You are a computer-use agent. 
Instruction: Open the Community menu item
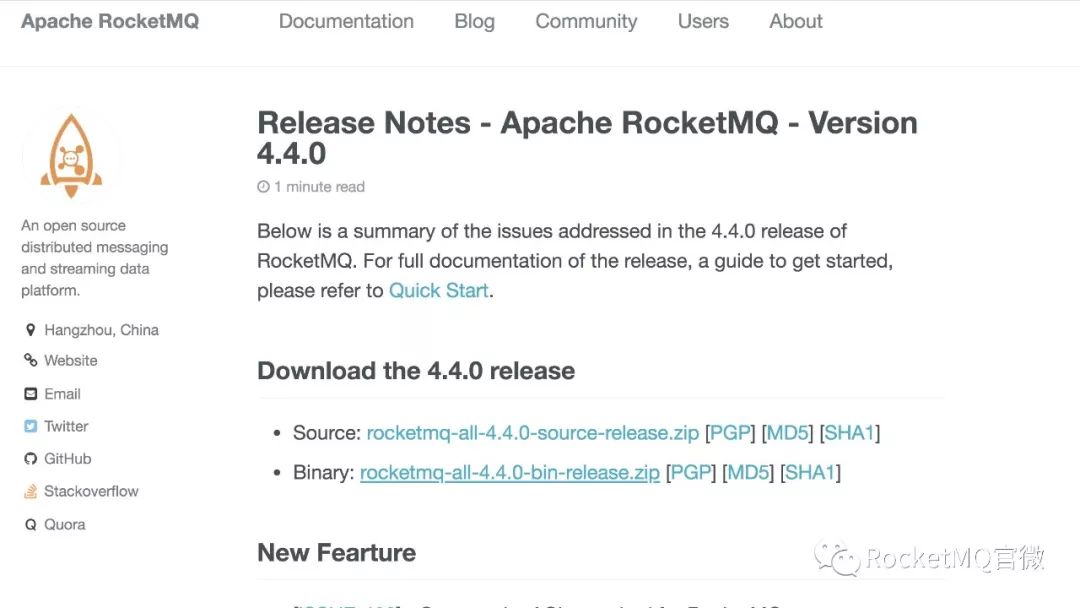586,21
